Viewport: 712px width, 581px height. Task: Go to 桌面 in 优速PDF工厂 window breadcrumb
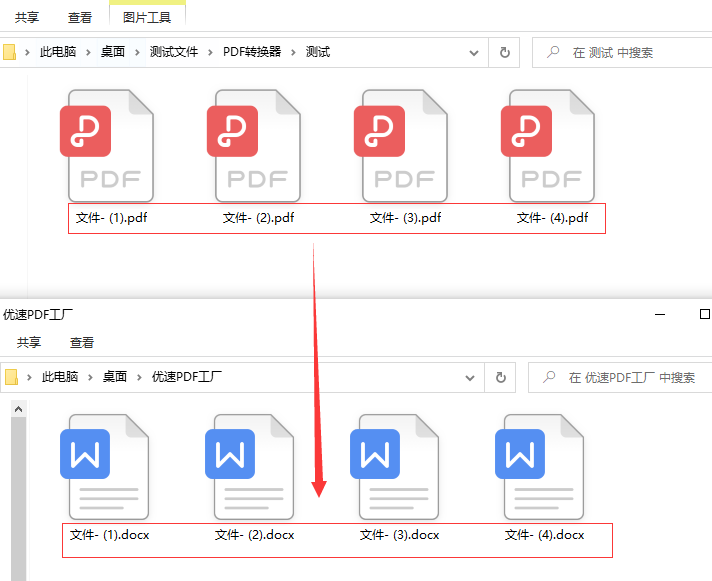click(114, 377)
